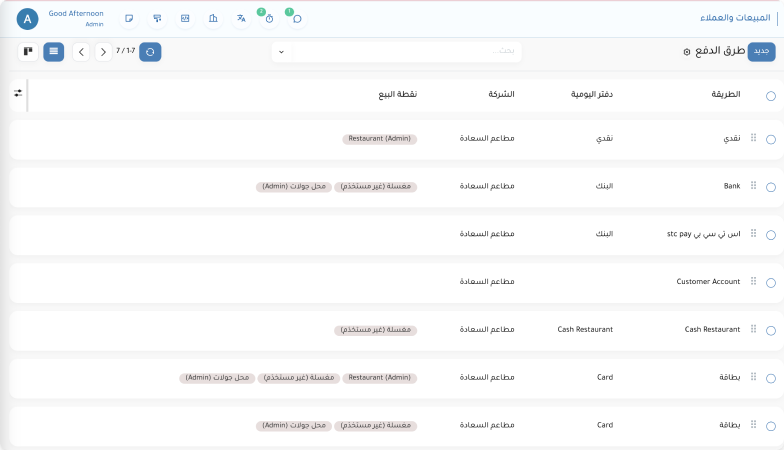Open gear settings next to طرق الدفع
Viewport: 784px width, 450px height.
click(x=686, y=52)
